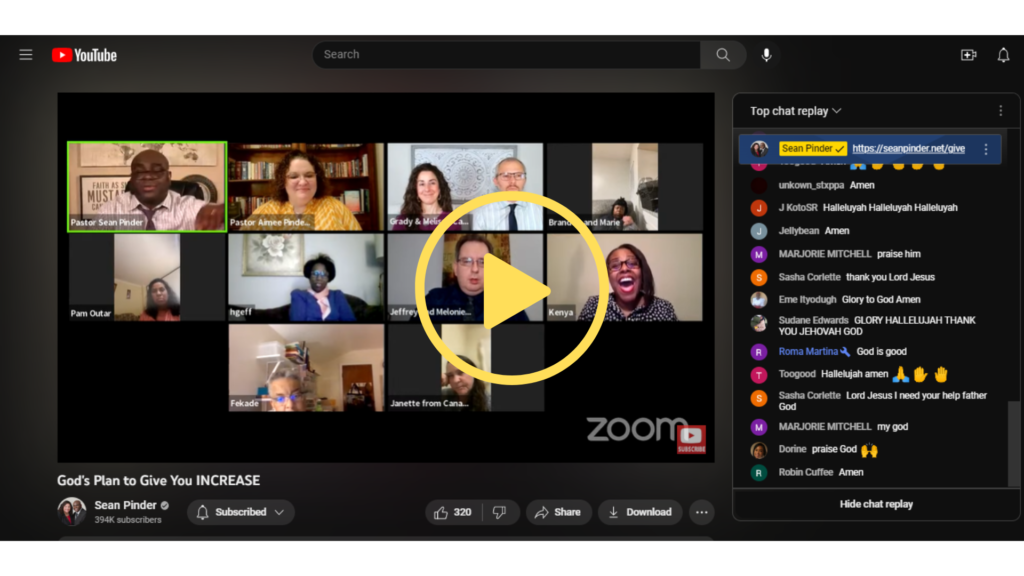
Task: Open the YouTube hamburger guide menu
Action: [25, 55]
